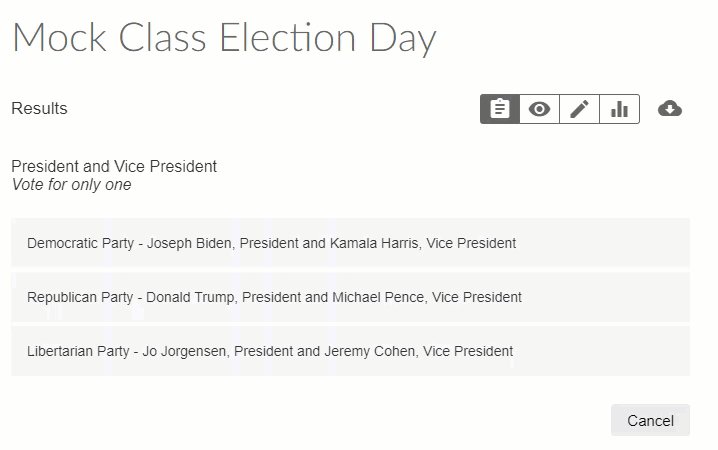The height and width of the screenshot is (450, 718).
Task: Click the President and Vice President heading
Action: point(114,166)
